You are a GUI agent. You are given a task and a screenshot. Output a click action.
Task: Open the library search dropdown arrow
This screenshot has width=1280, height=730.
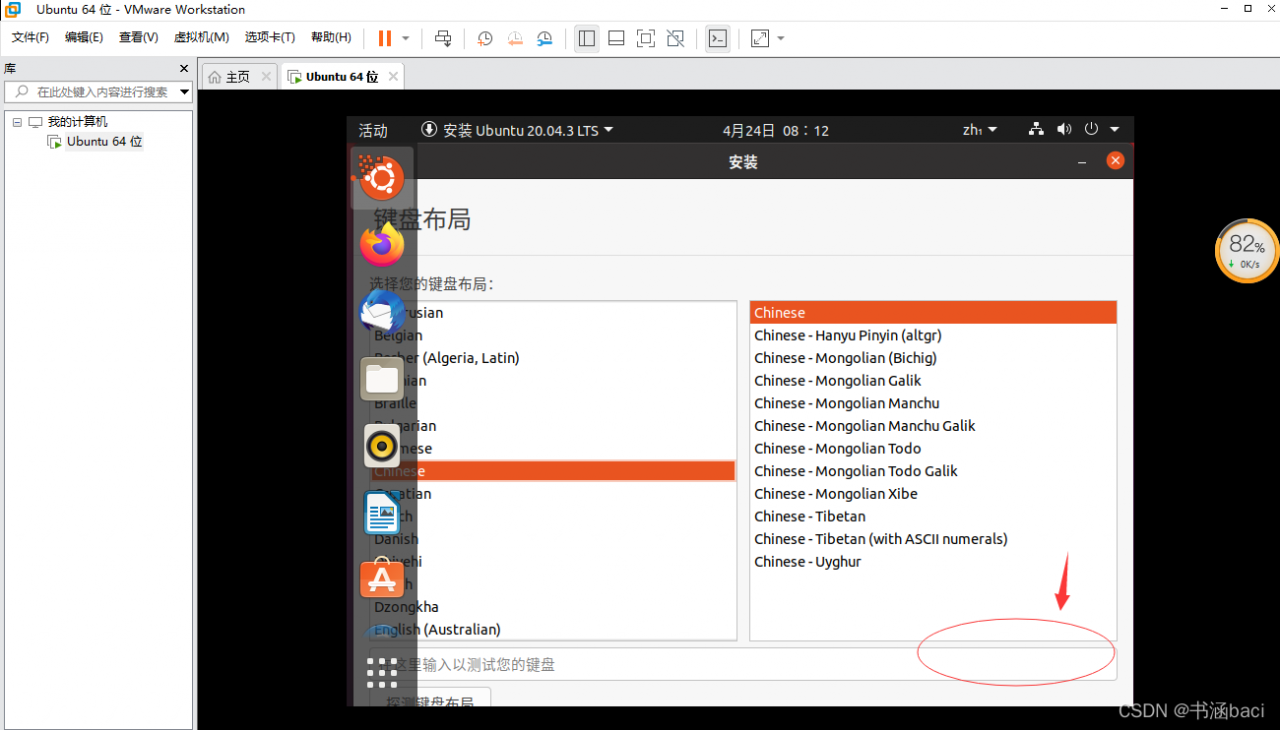(185, 92)
